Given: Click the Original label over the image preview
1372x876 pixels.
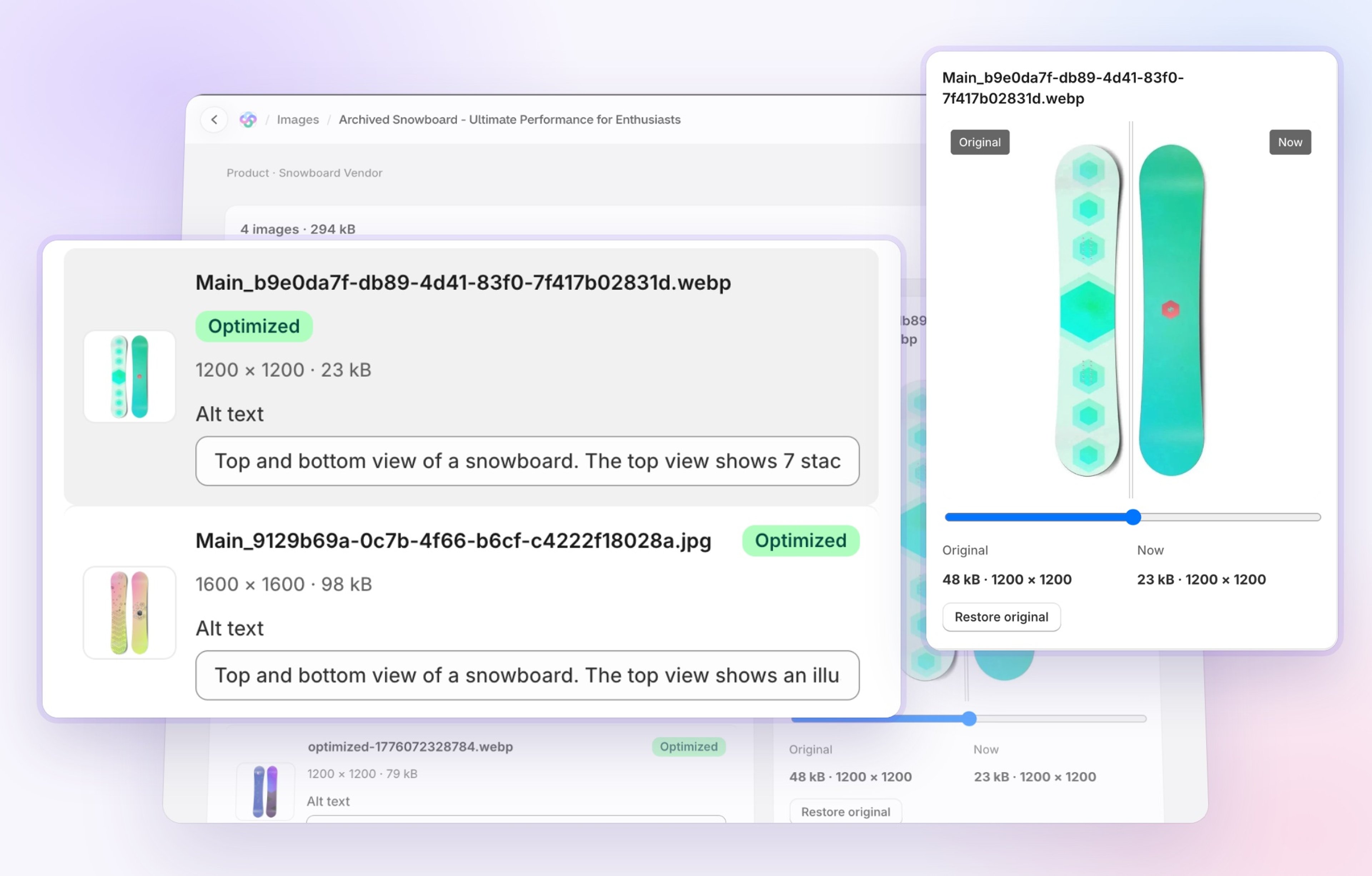Looking at the screenshot, I should [979, 142].
